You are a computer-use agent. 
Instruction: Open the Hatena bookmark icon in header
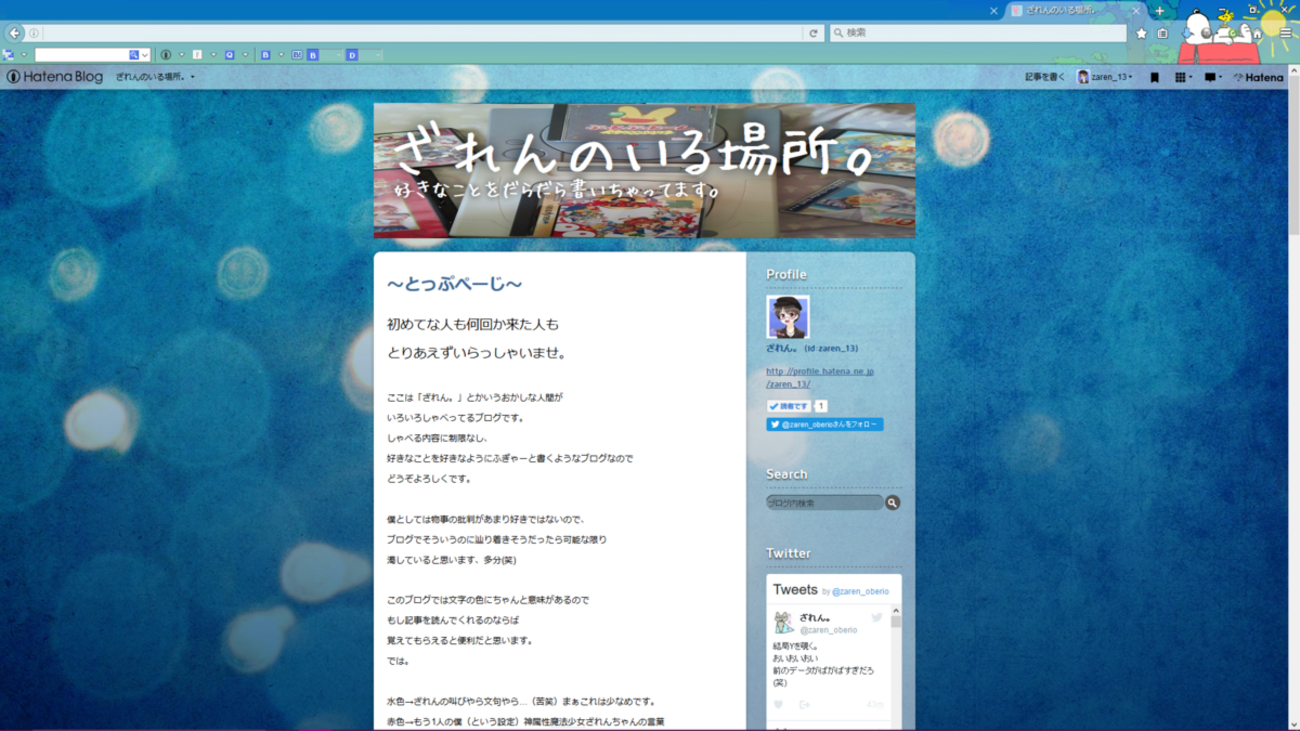(x=1154, y=77)
